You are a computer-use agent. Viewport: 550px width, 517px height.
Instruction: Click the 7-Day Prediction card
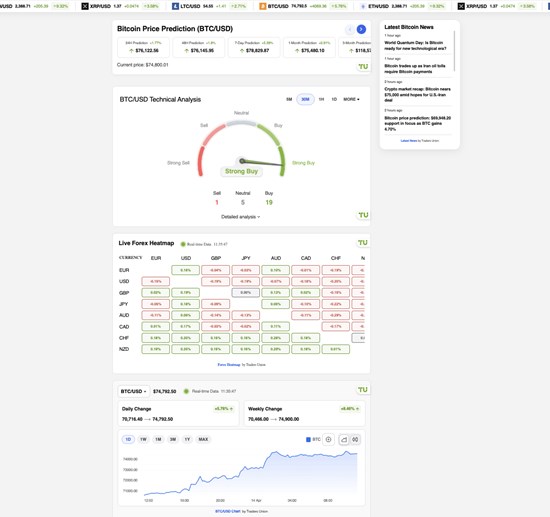tap(254, 47)
